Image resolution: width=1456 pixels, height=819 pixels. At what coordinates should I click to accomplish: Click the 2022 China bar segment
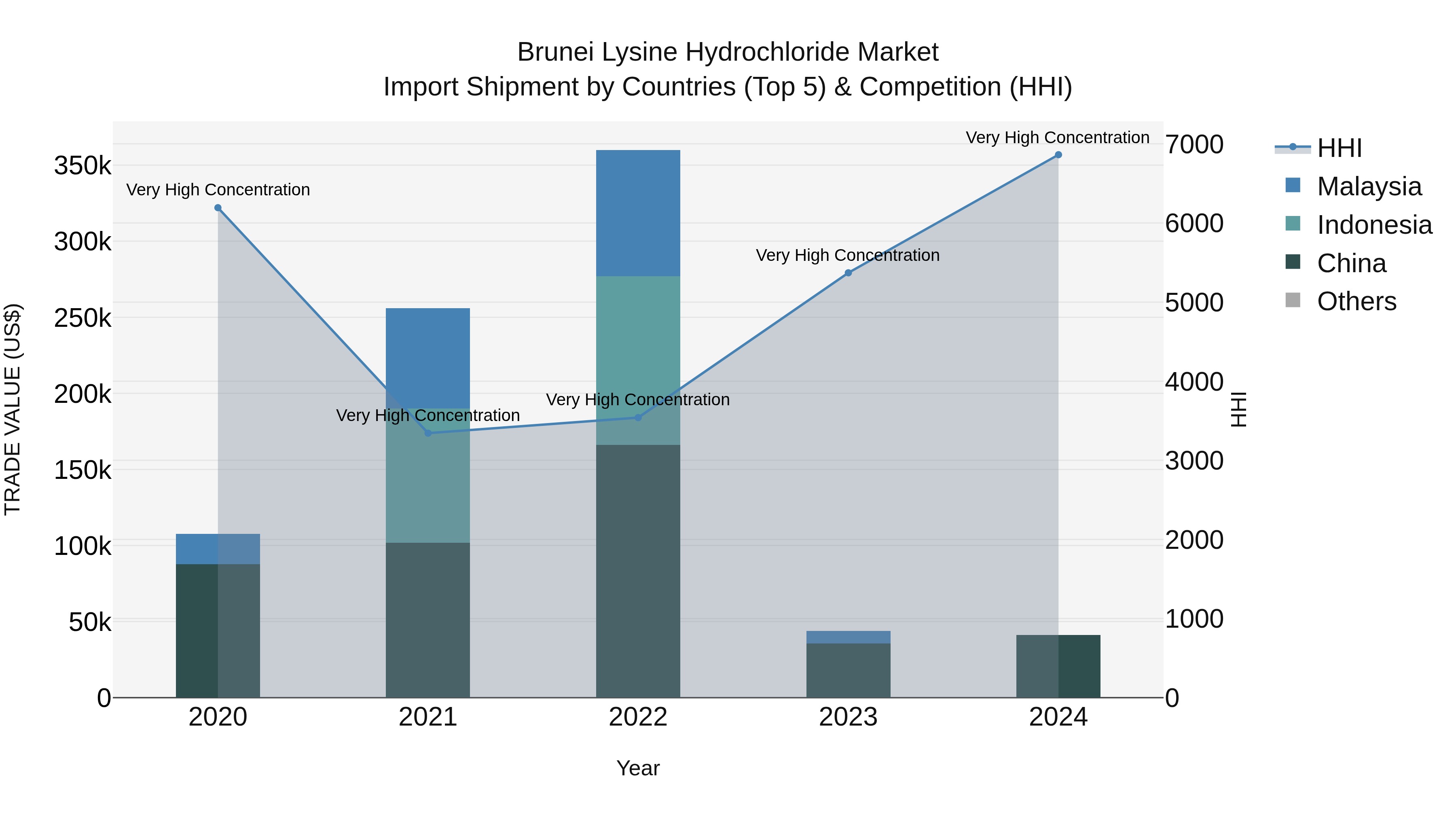coord(638,571)
